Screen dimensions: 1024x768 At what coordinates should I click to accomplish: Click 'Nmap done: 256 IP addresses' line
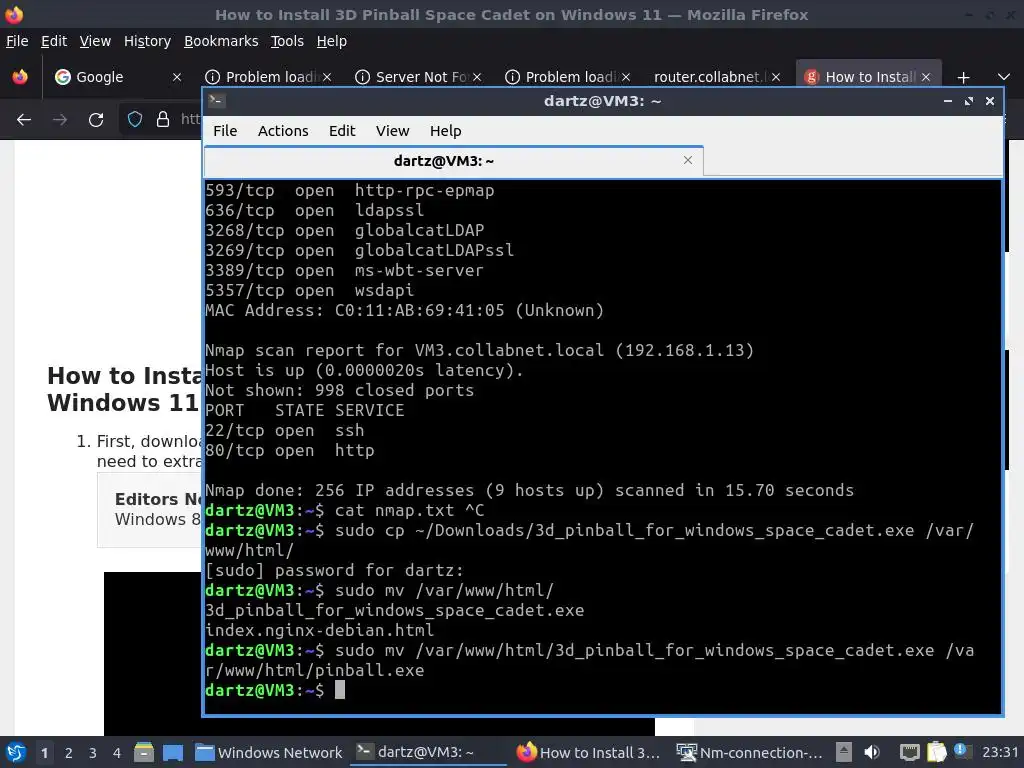point(529,490)
